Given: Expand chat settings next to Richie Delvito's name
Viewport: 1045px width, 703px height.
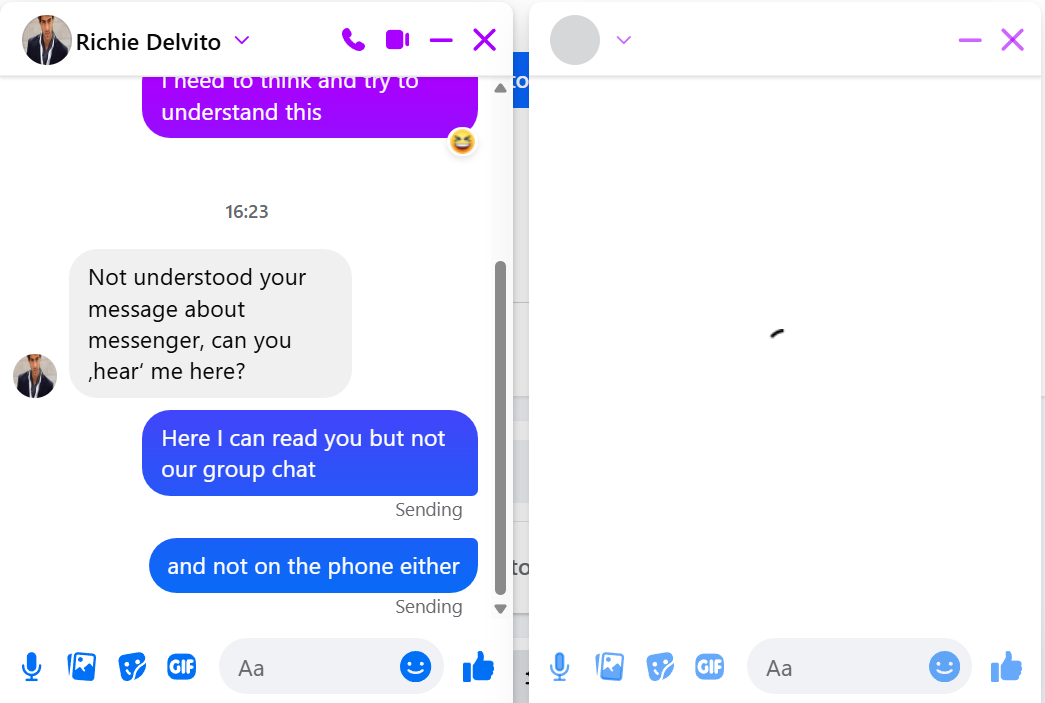Looking at the screenshot, I should [242, 41].
